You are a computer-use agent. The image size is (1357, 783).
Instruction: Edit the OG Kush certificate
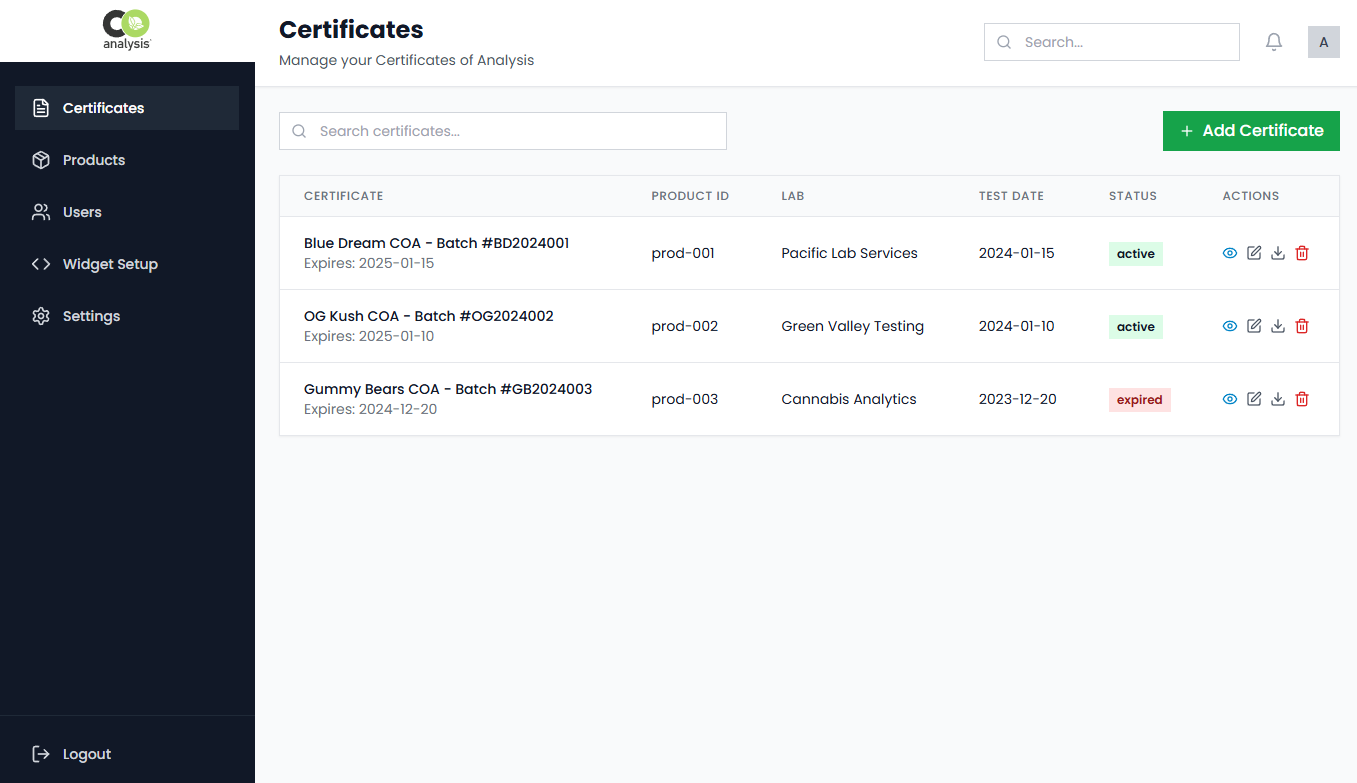[1254, 325]
